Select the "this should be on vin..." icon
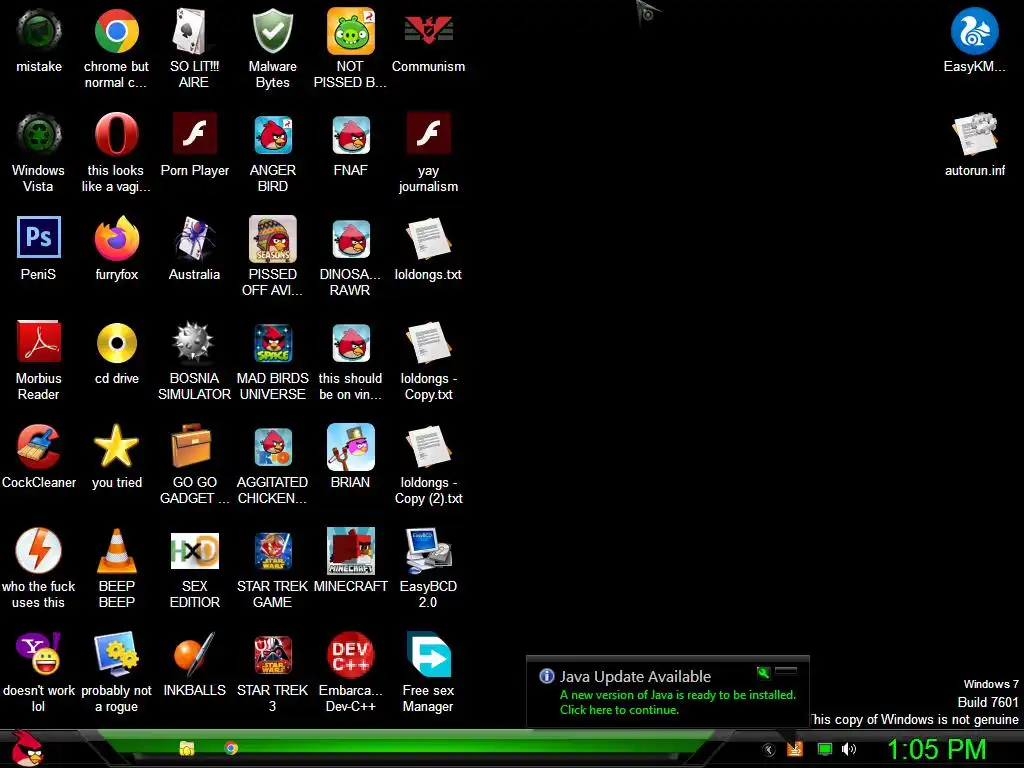The width and height of the screenshot is (1024, 768). tap(351, 342)
